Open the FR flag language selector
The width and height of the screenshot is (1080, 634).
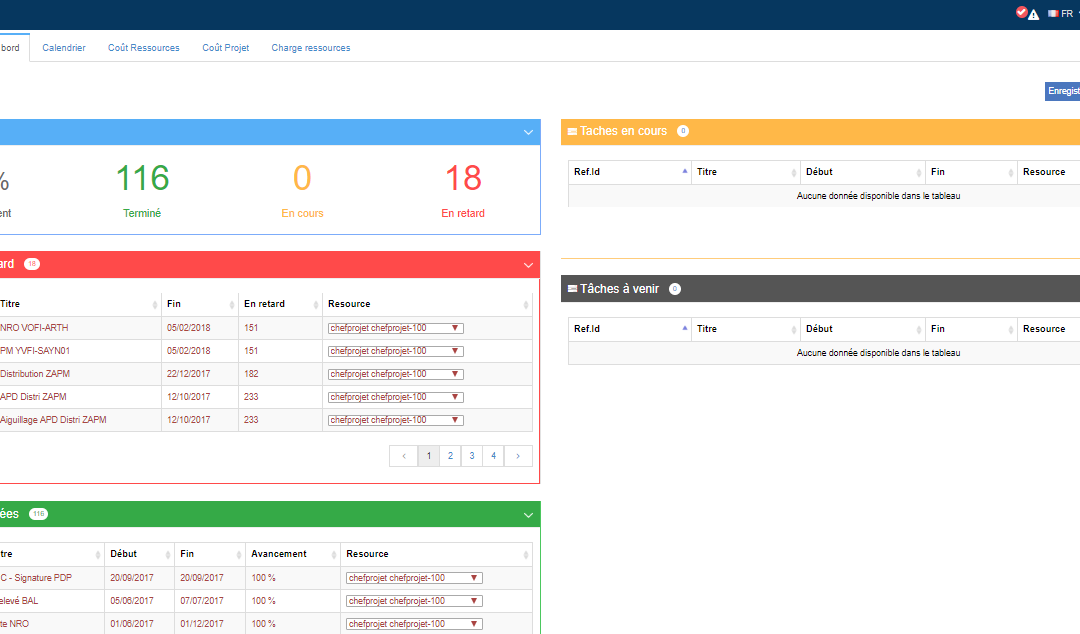click(x=1061, y=14)
